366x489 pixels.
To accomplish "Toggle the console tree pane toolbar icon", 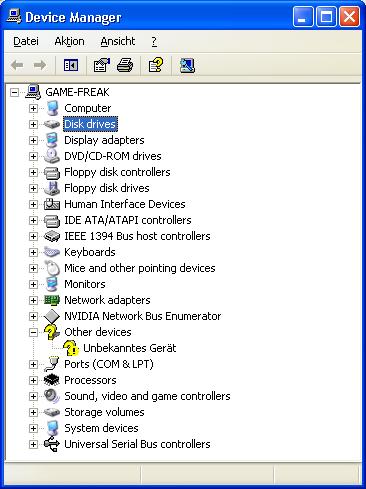I will 71,65.
